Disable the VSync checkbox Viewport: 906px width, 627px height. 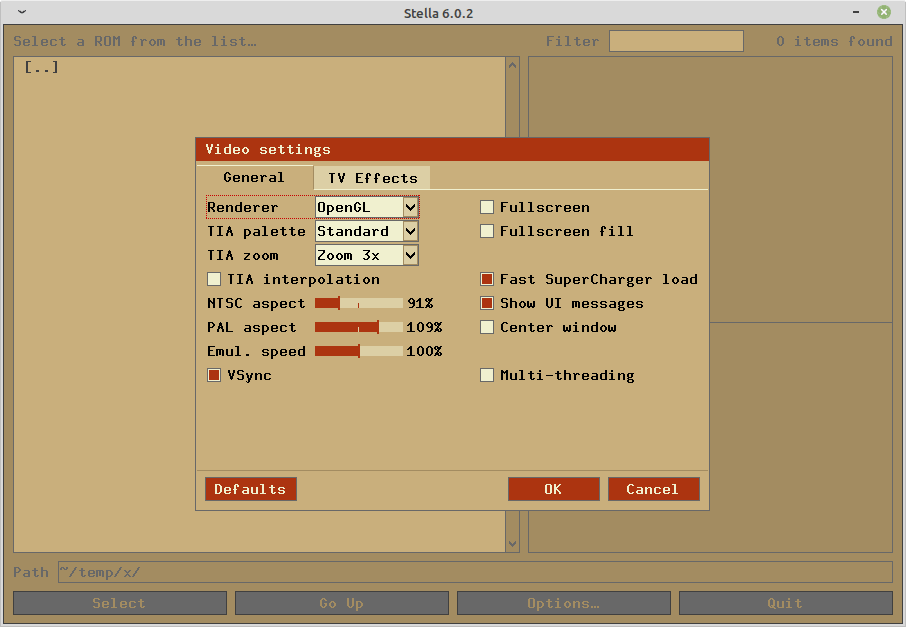(214, 376)
